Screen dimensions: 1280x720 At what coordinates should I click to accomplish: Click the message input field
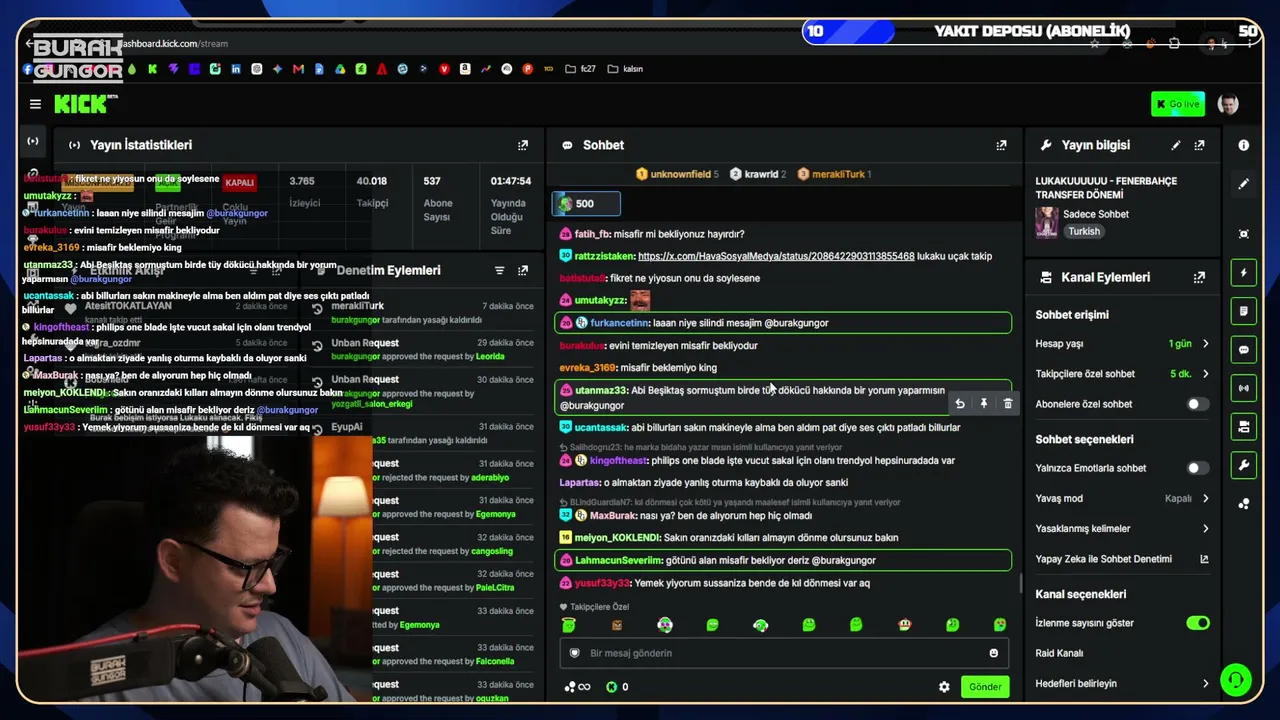[785, 653]
